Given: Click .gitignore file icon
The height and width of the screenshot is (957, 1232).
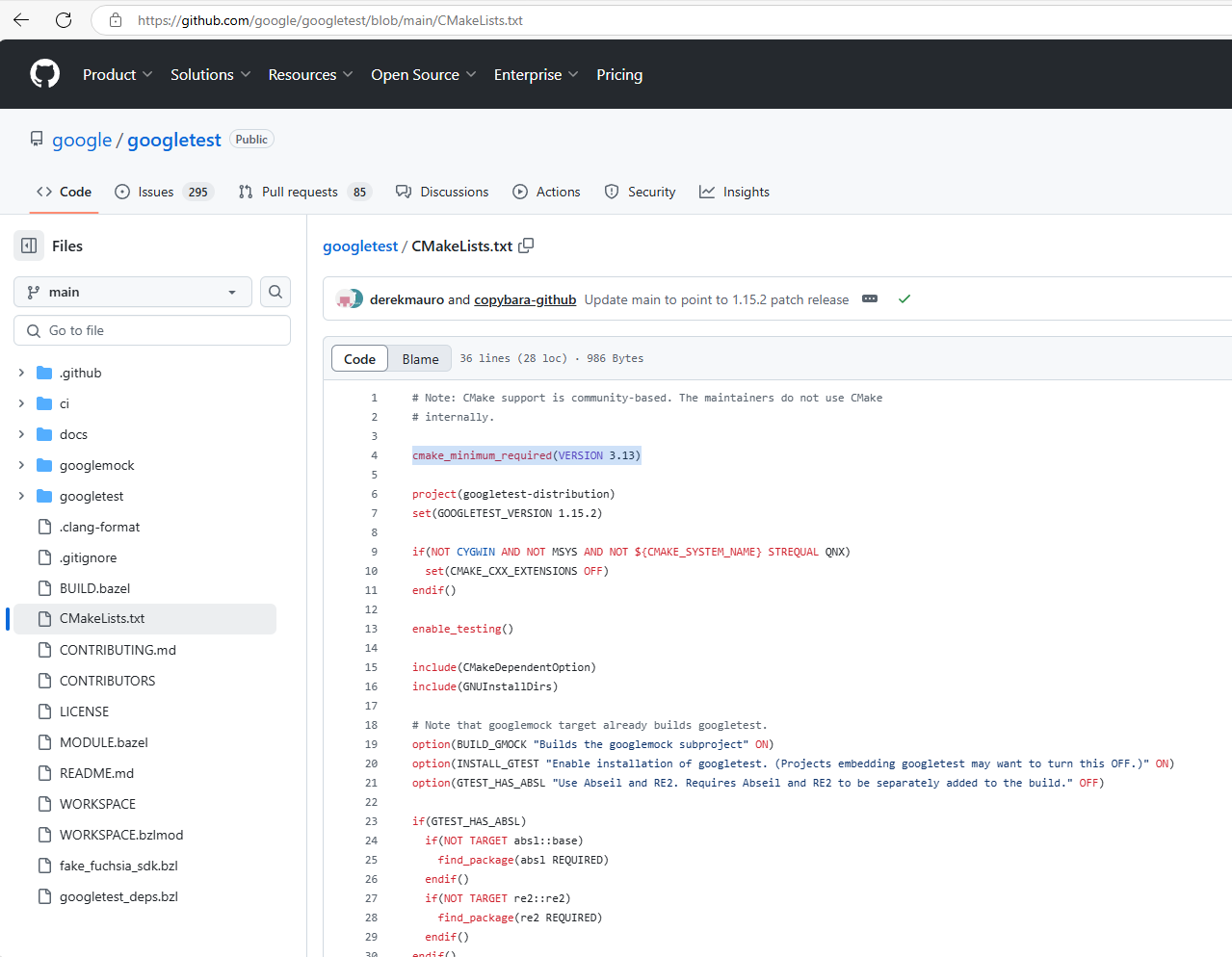Looking at the screenshot, I should point(44,557).
